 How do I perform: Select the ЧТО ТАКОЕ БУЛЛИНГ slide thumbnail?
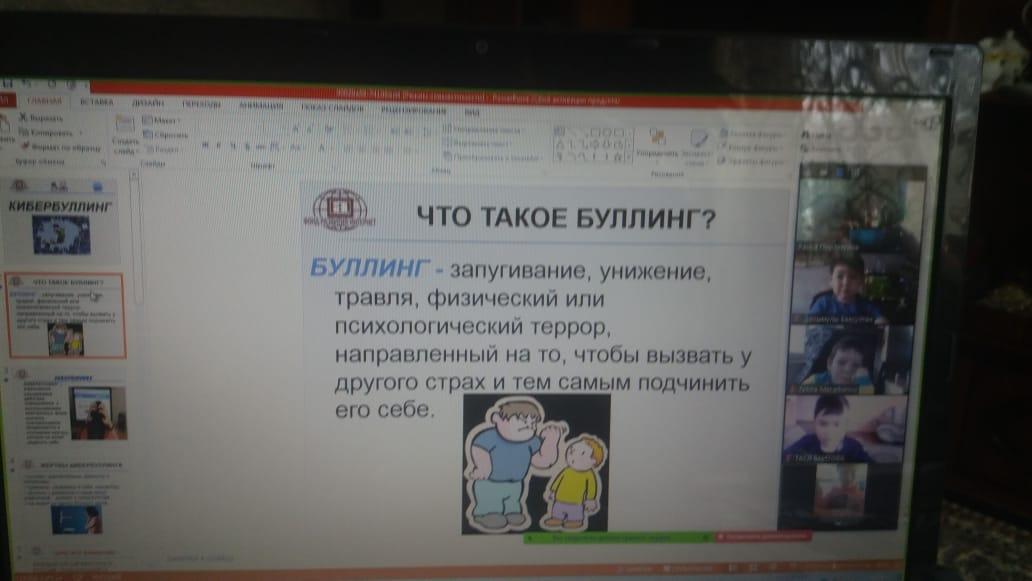66,316
